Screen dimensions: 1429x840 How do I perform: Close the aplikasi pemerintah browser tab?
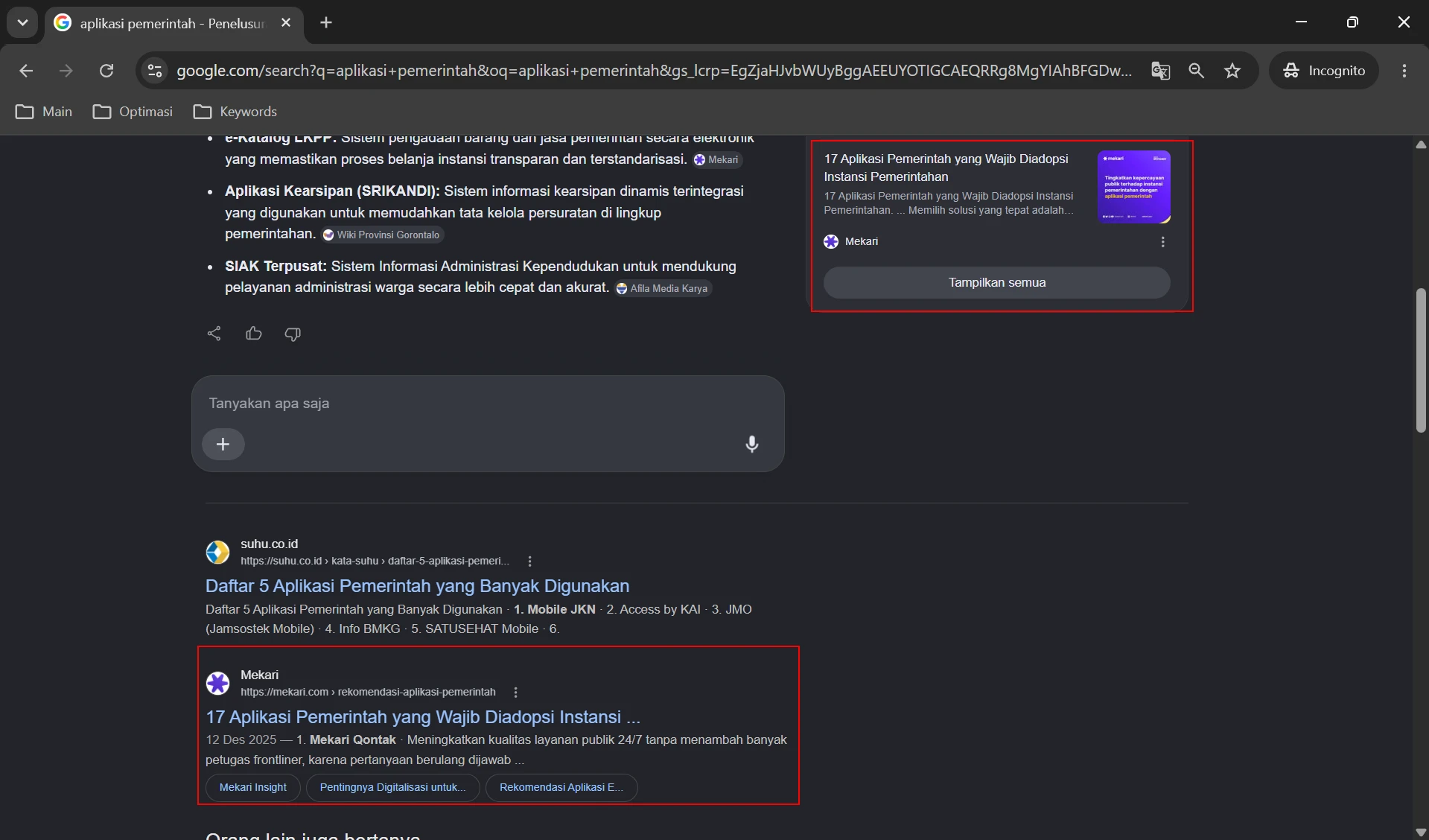coord(286,23)
